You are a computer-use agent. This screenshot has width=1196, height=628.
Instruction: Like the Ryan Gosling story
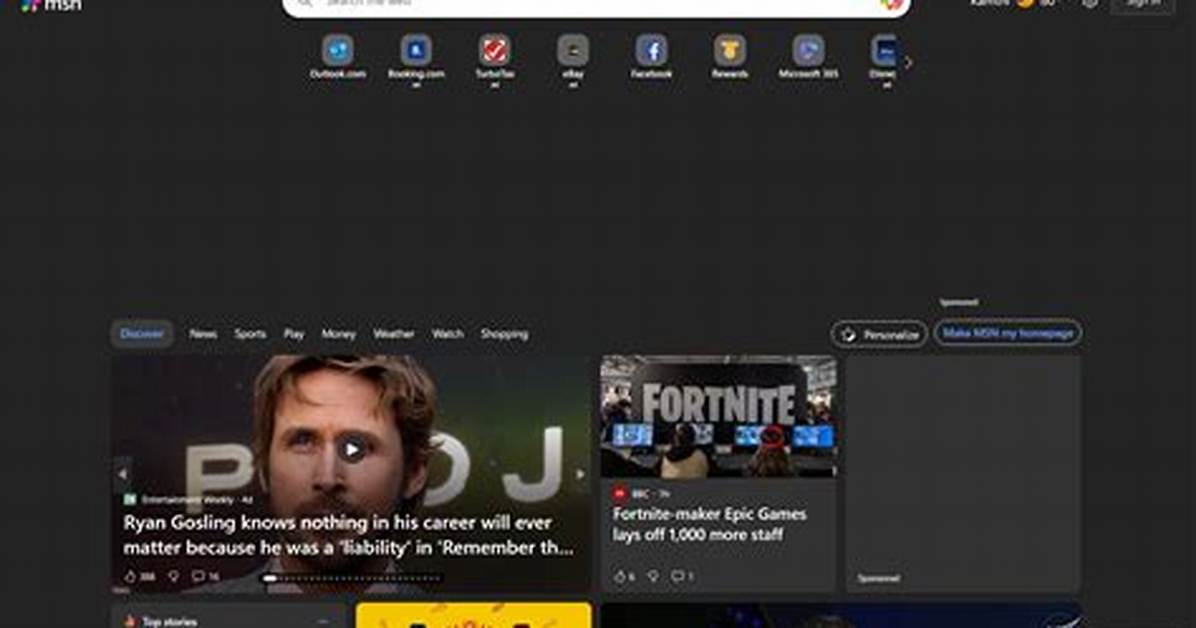[x=130, y=576]
